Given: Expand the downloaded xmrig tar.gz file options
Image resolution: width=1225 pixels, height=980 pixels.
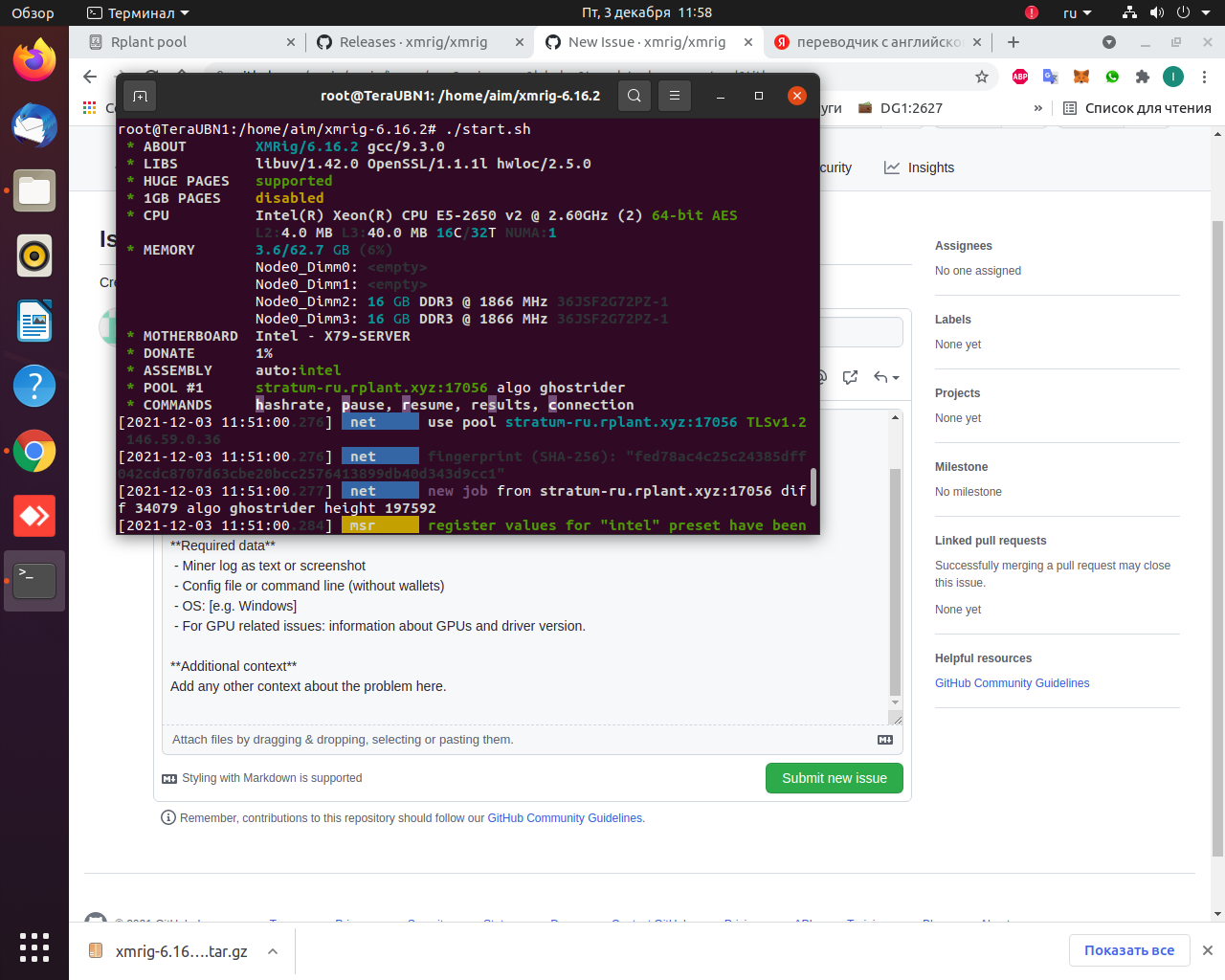Looking at the screenshot, I should click(x=272, y=950).
